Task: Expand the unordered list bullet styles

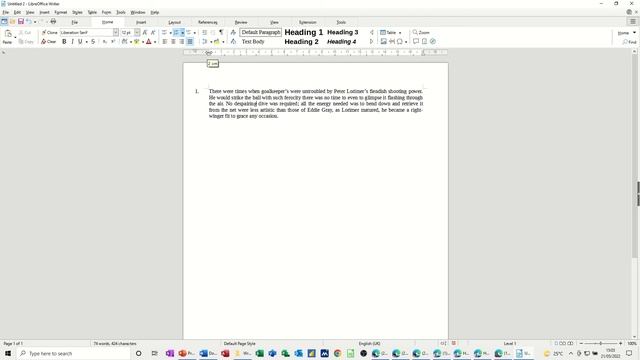Action: point(170,33)
